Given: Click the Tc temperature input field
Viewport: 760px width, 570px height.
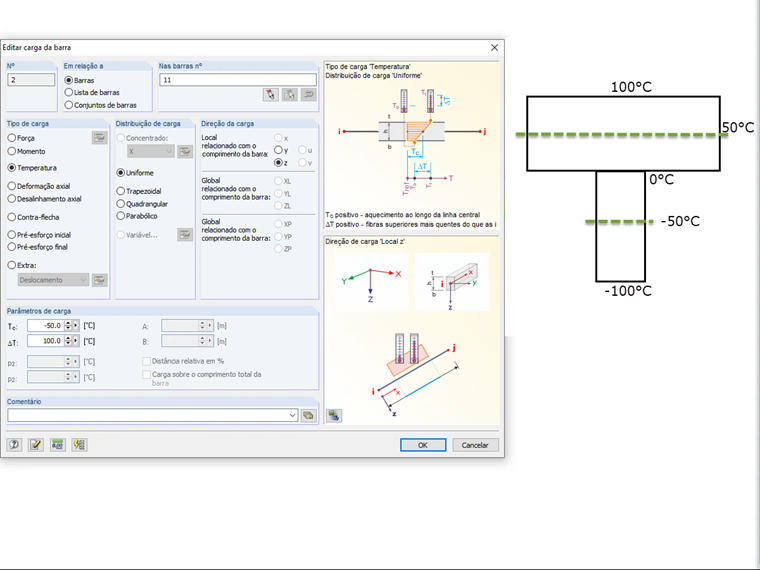Looking at the screenshot, I should [x=46, y=326].
